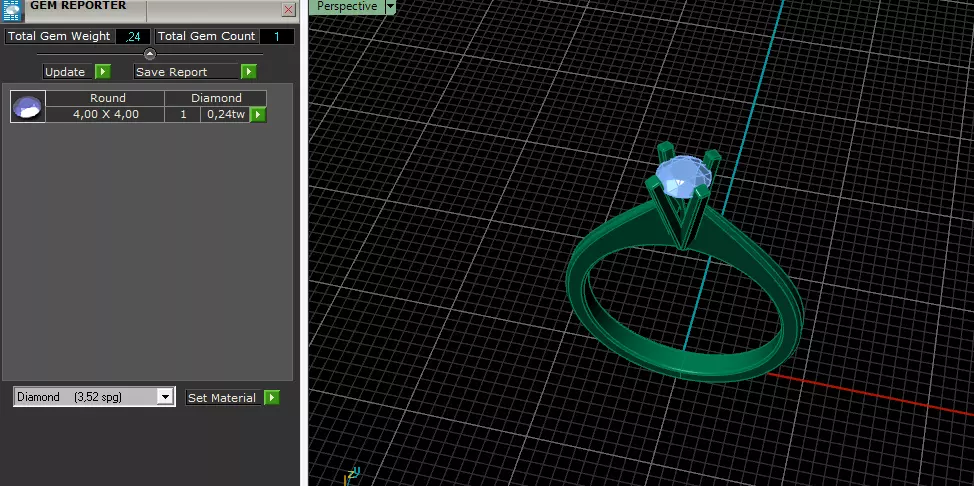974x486 pixels.
Task: Click the Gem Reporter panel icon
Action: click(x=11, y=11)
